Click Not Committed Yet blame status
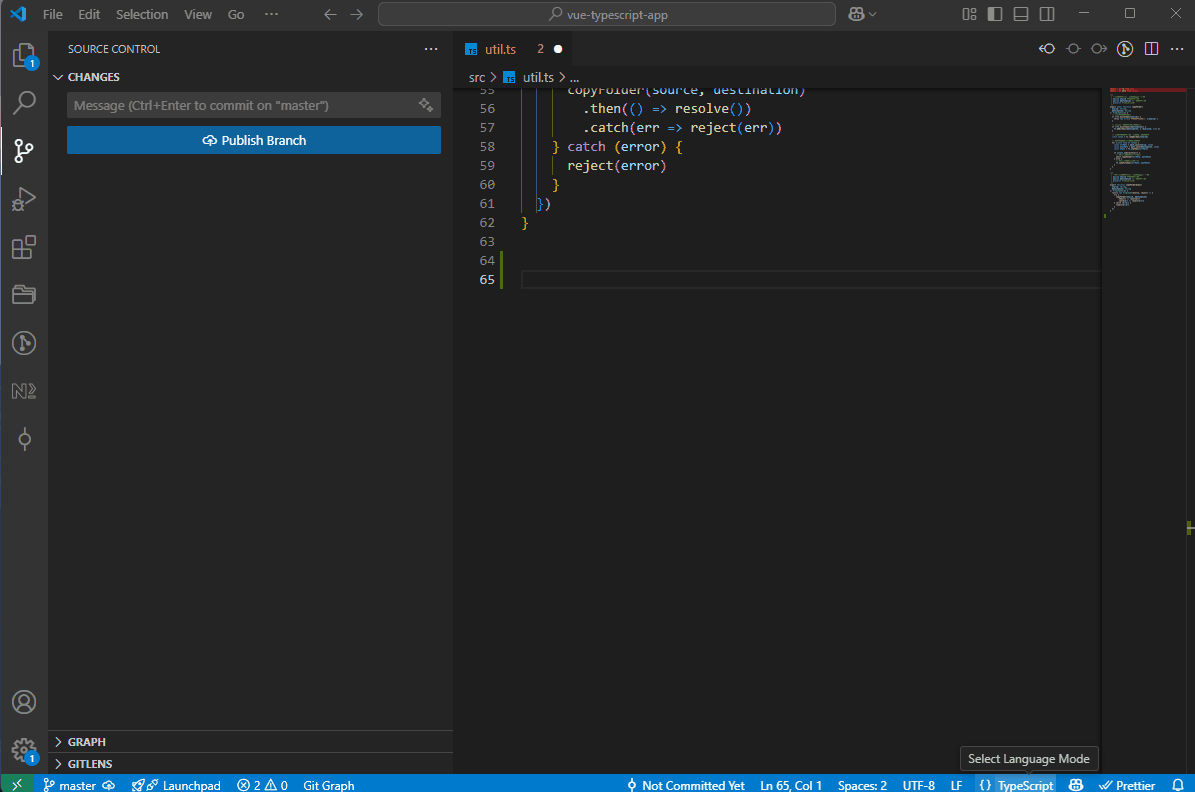This screenshot has width=1195, height=792. coord(685,784)
